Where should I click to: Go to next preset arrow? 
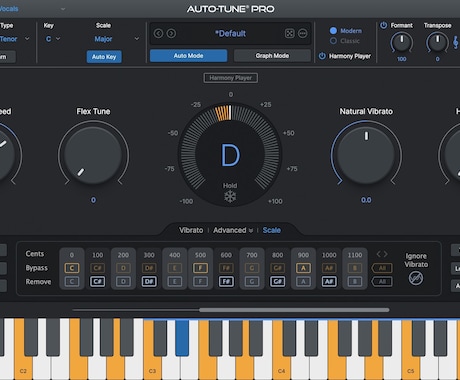[x=171, y=33]
